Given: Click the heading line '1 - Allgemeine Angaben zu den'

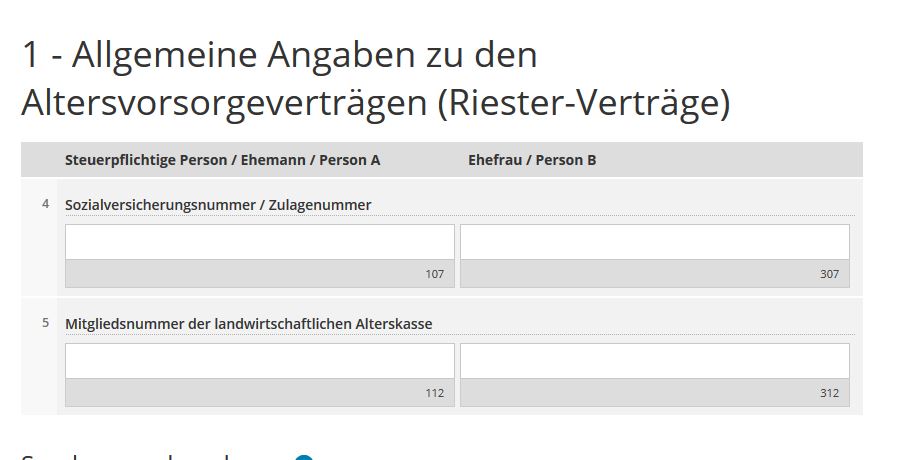Looking at the screenshot, I should (279, 56).
